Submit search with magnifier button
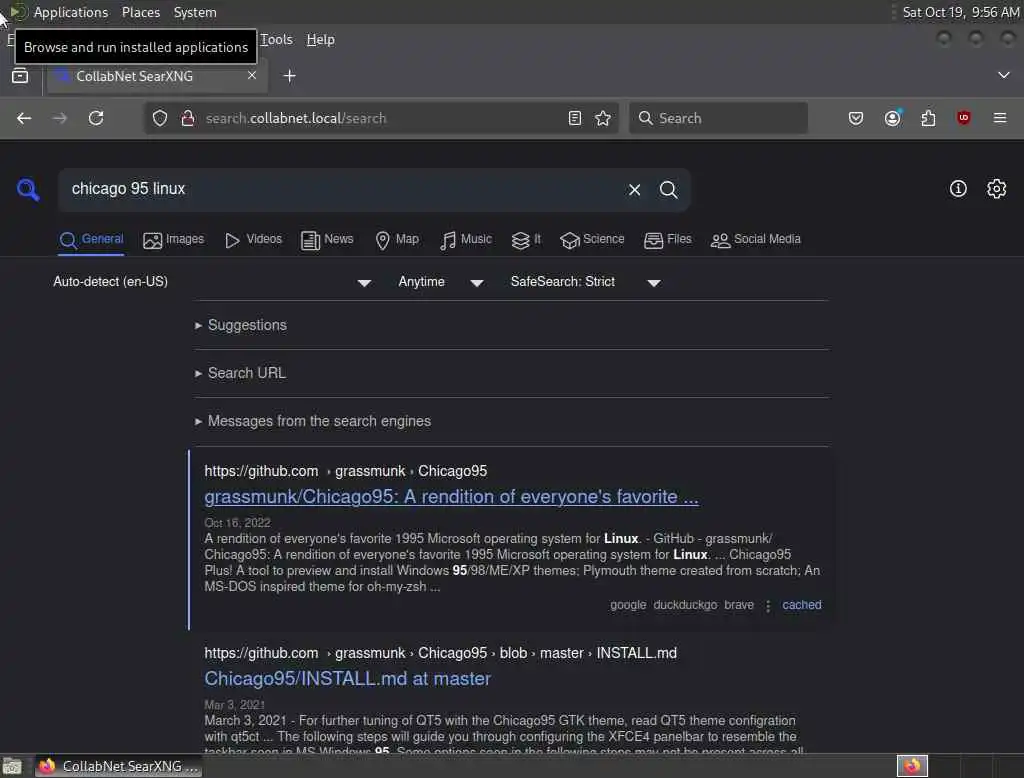 (x=668, y=189)
